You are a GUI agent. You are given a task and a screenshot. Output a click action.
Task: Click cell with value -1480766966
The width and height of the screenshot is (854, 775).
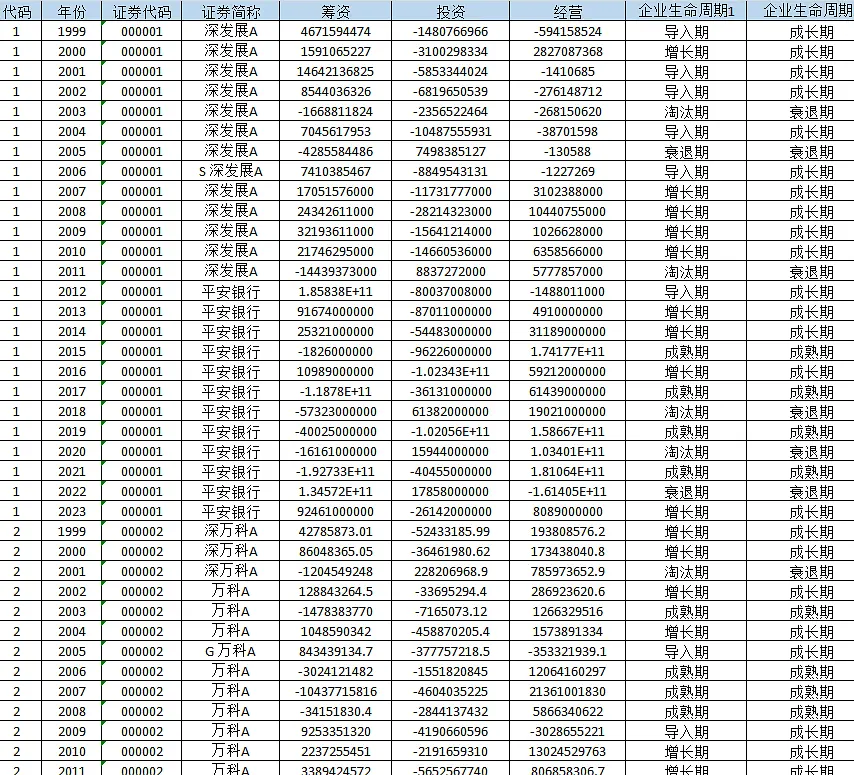[x=450, y=32]
